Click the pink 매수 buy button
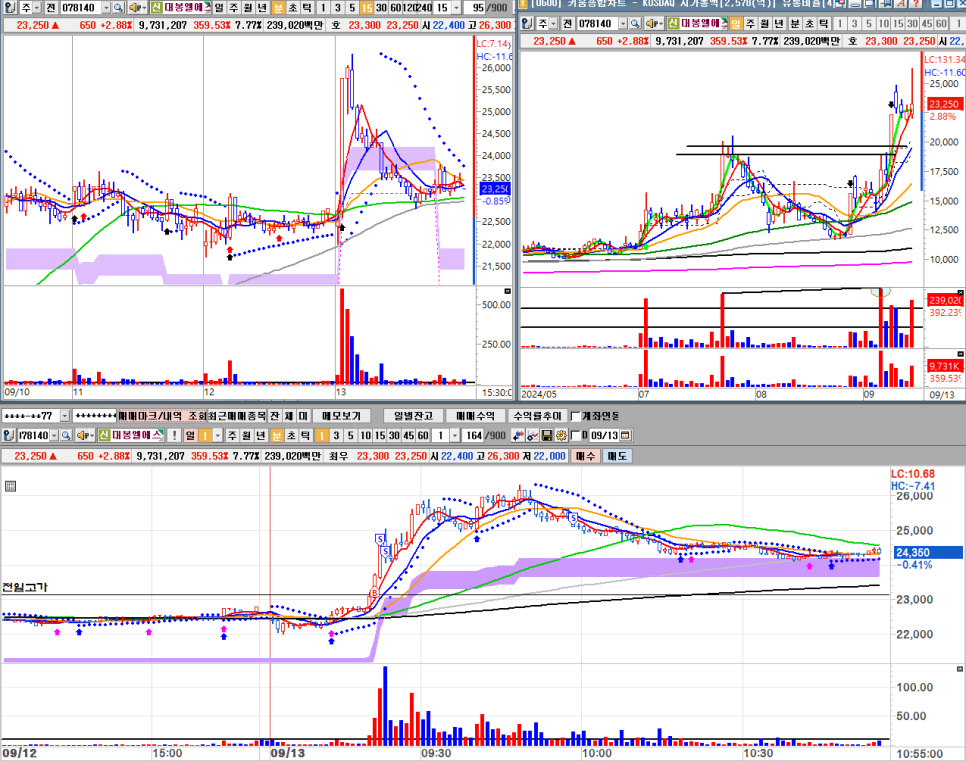The width and height of the screenshot is (966, 761). (585, 456)
